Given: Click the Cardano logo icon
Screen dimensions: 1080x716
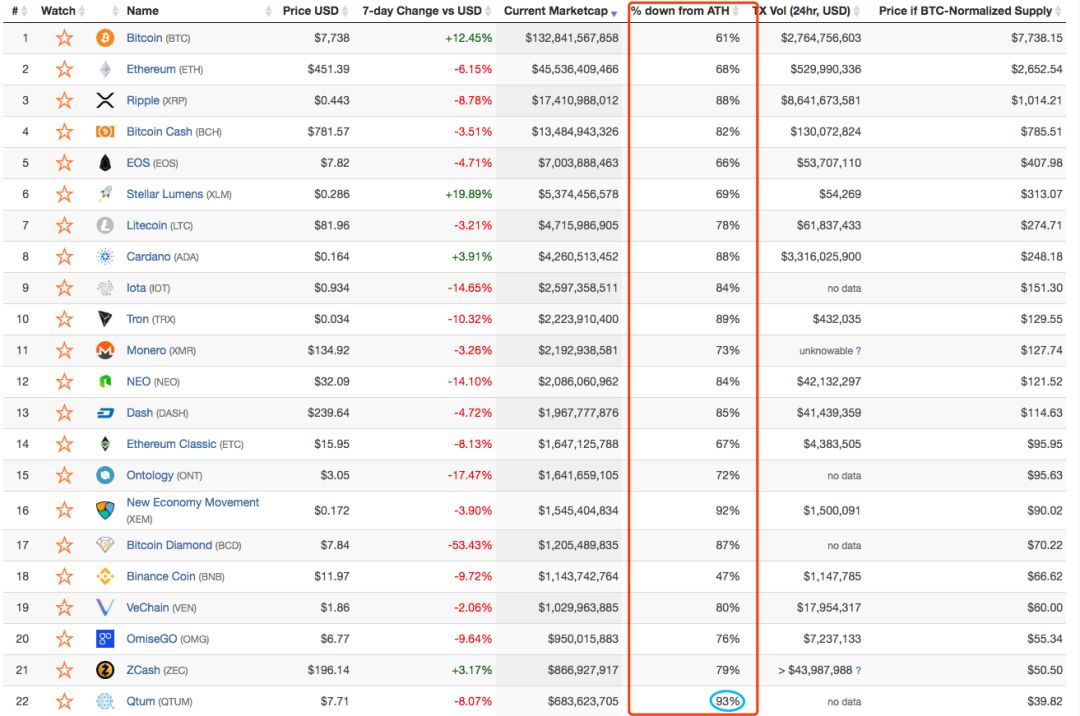Looking at the screenshot, I should coord(105,257).
